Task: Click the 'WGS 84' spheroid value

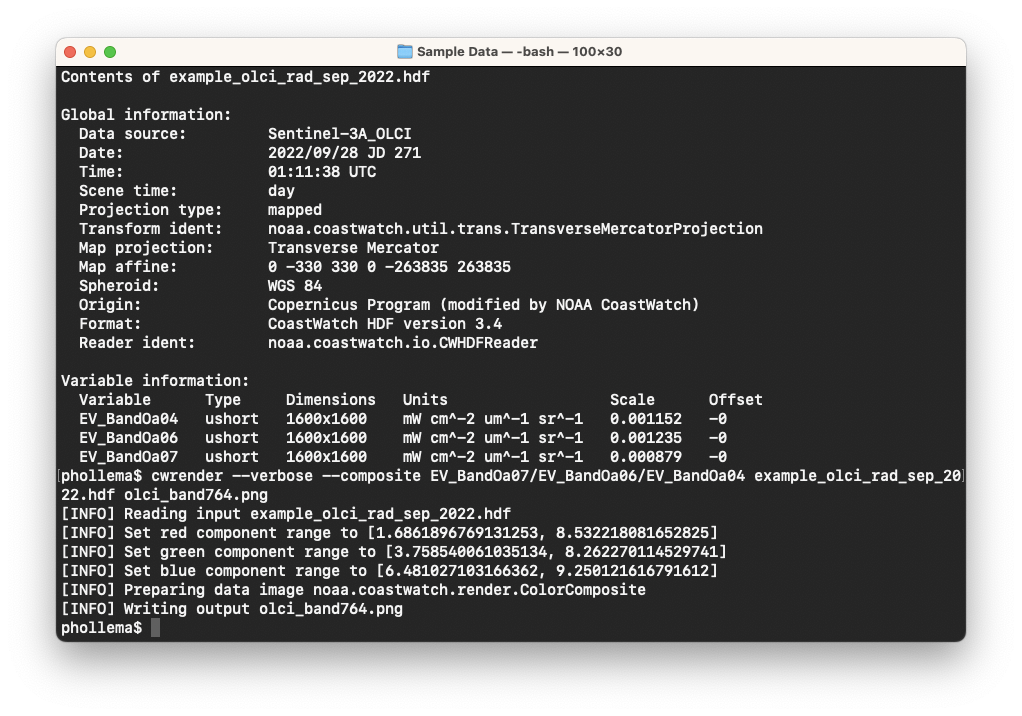Action: pyautogui.click(x=294, y=286)
